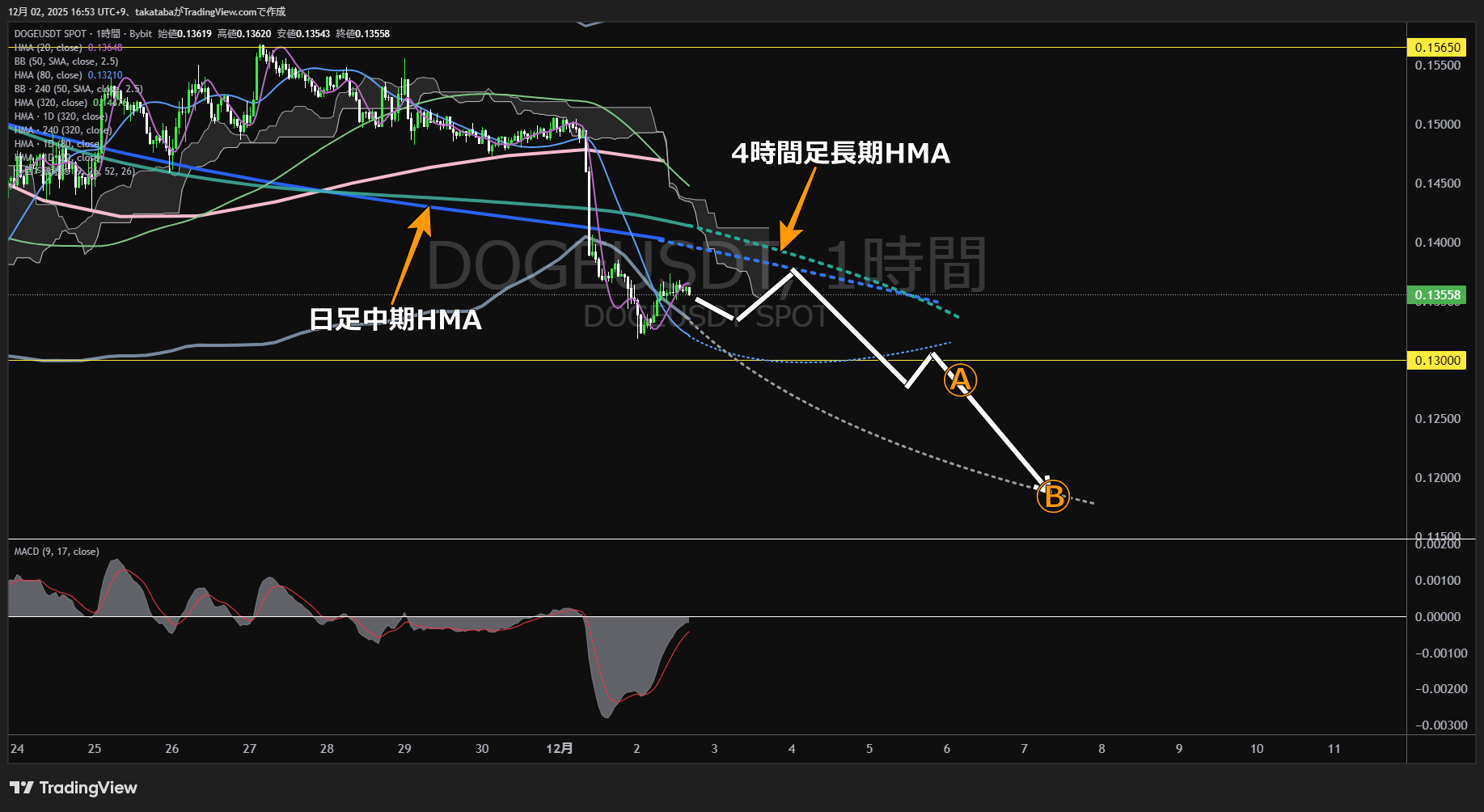The height and width of the screenshot is (812, 1484).
Task: Click the yellow 0.13000 price label
Action: tap(1437, 361)
